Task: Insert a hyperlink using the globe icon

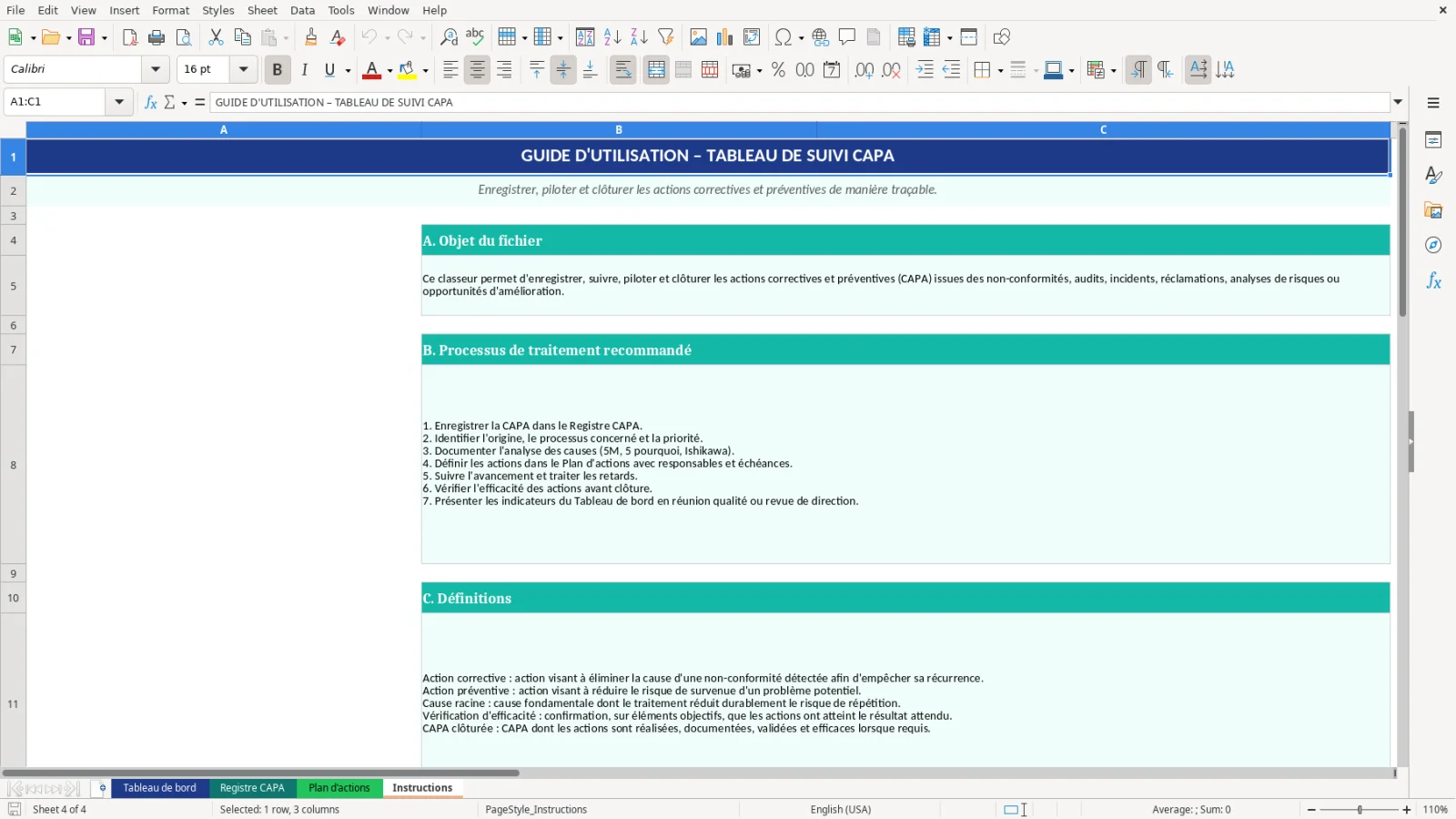Action: [821, 37]
